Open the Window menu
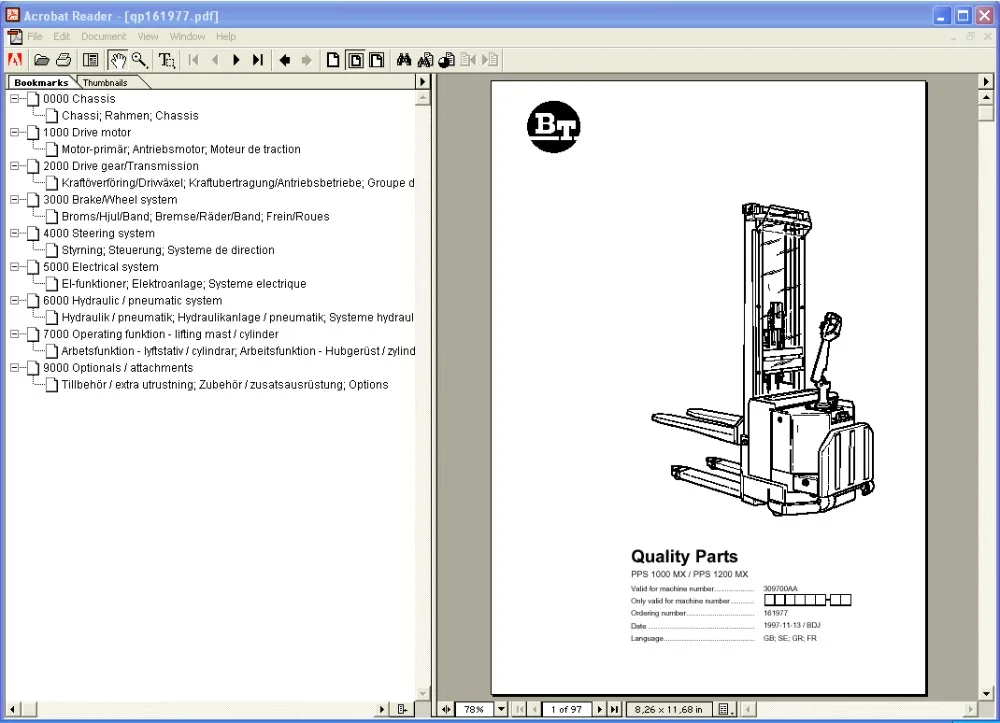The height and width of the screenshot is (723, 1000). click(187, 36)
